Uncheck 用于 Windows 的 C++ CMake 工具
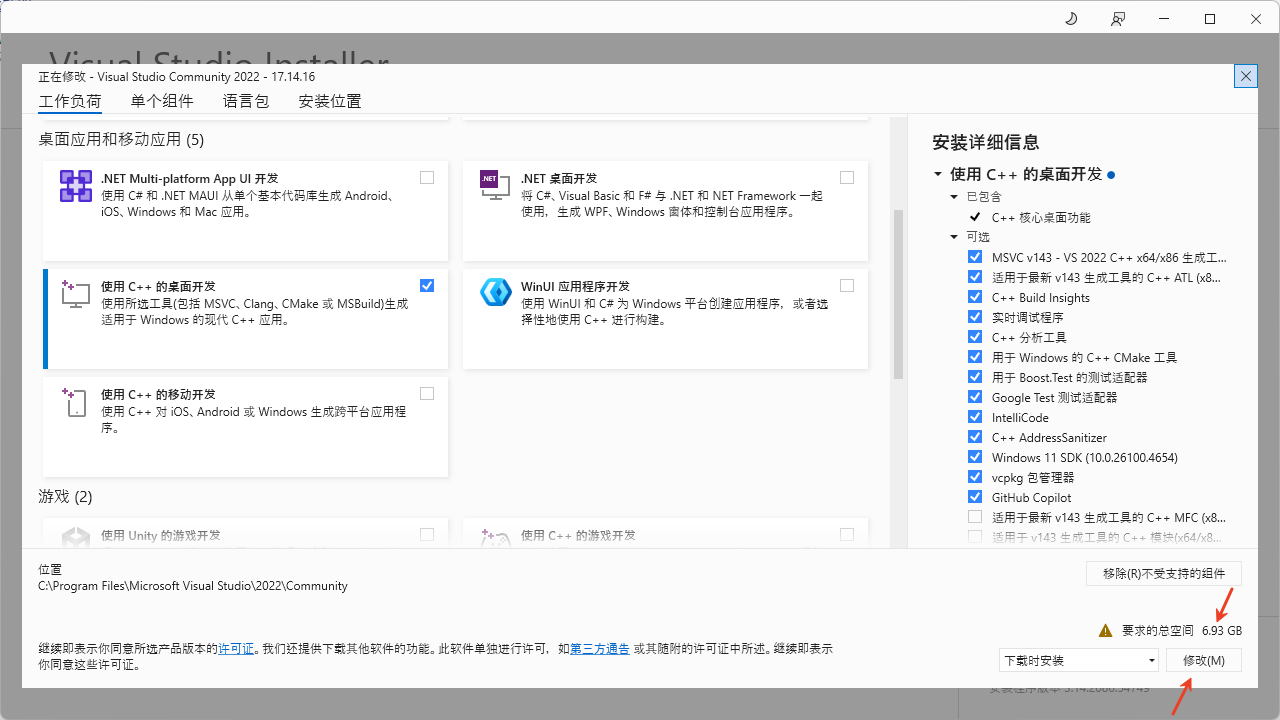1280x720 pixels. tap(975, 357)
